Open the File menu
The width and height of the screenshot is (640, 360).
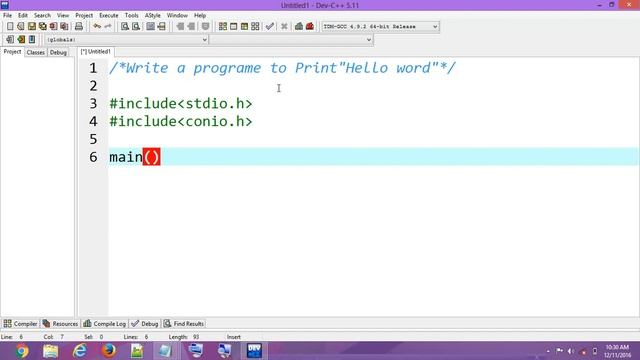tap(7, 16)
